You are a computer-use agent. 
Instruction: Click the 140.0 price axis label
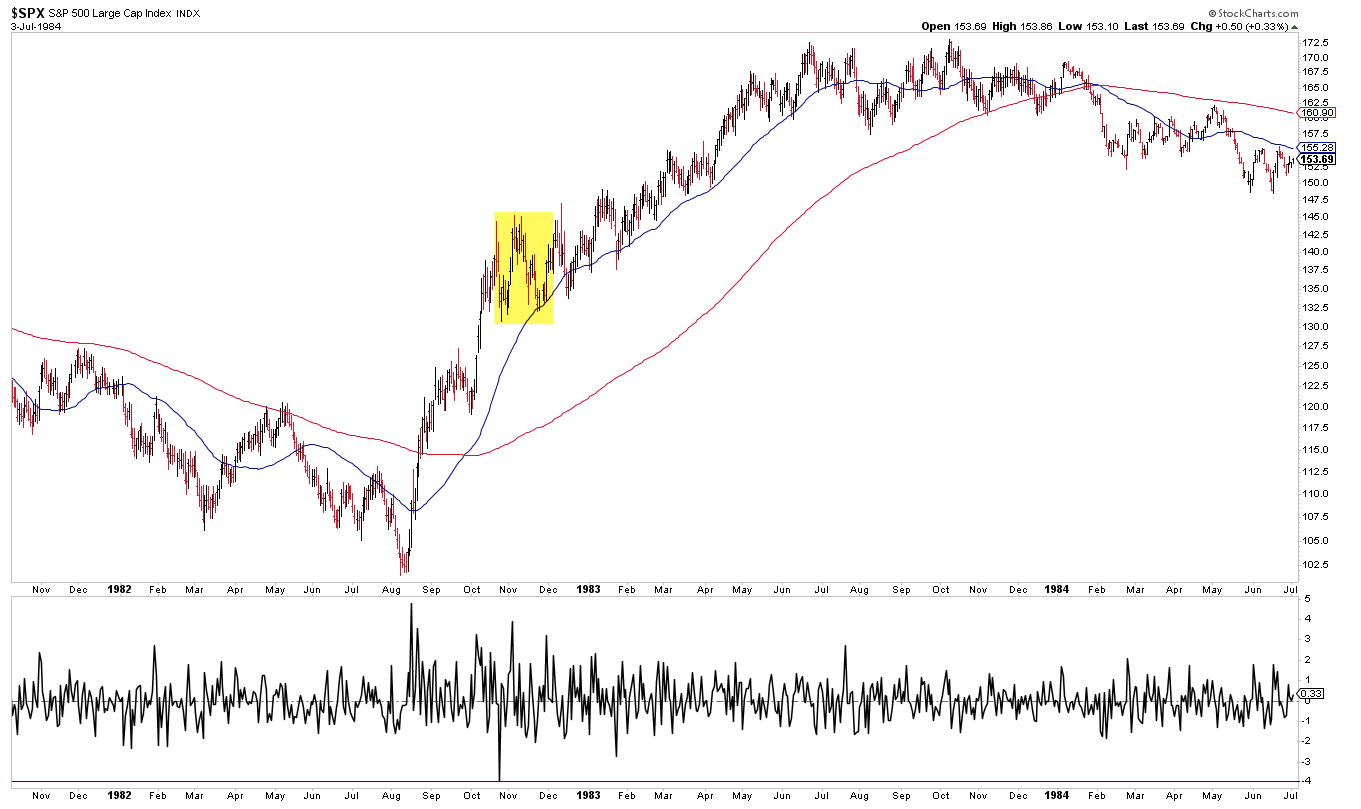point(1317,252)
